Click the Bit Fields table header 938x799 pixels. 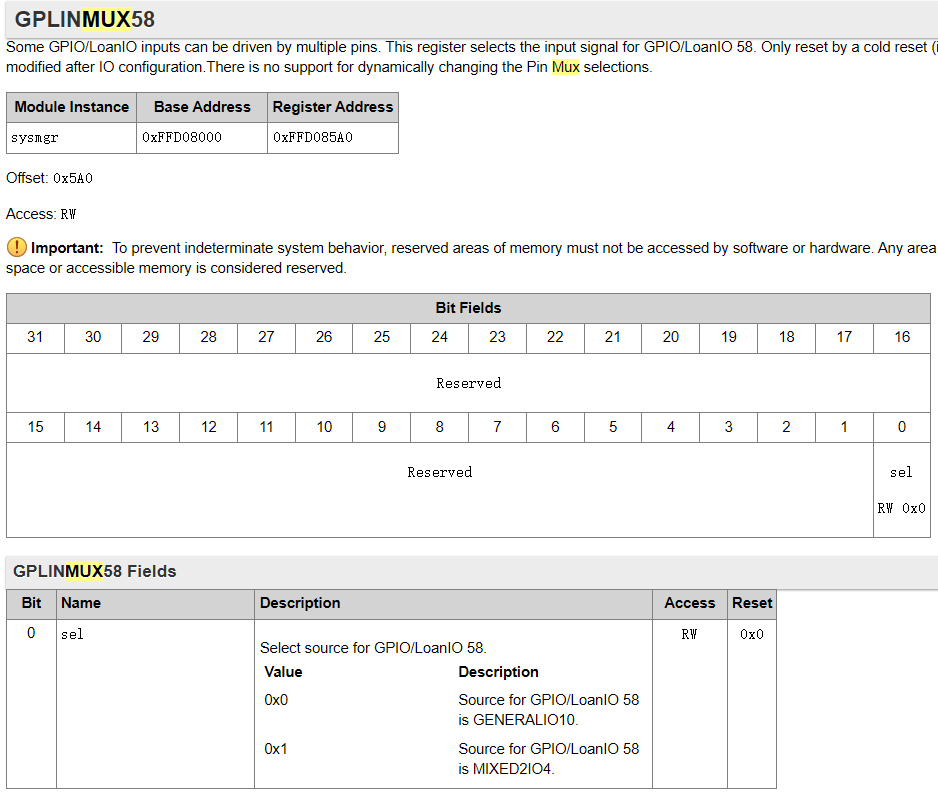click(468, 308)
